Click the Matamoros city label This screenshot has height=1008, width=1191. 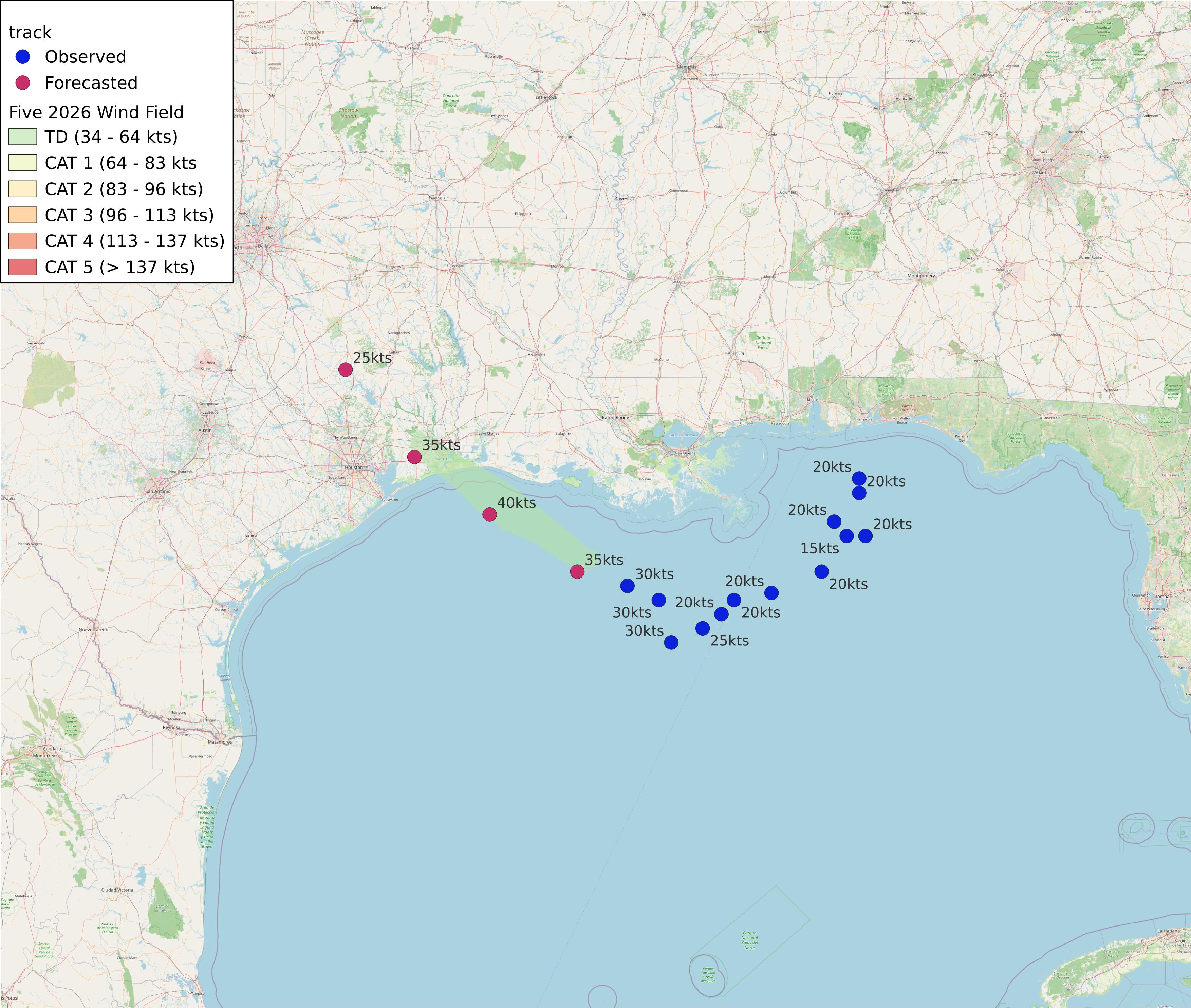(x=220, y=742)
